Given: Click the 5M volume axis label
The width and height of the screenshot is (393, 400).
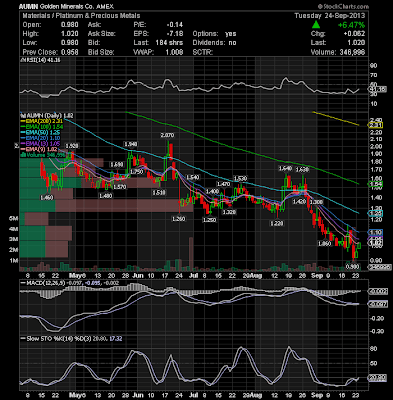Looking at the screenshot, I should (x=14, y=219).
